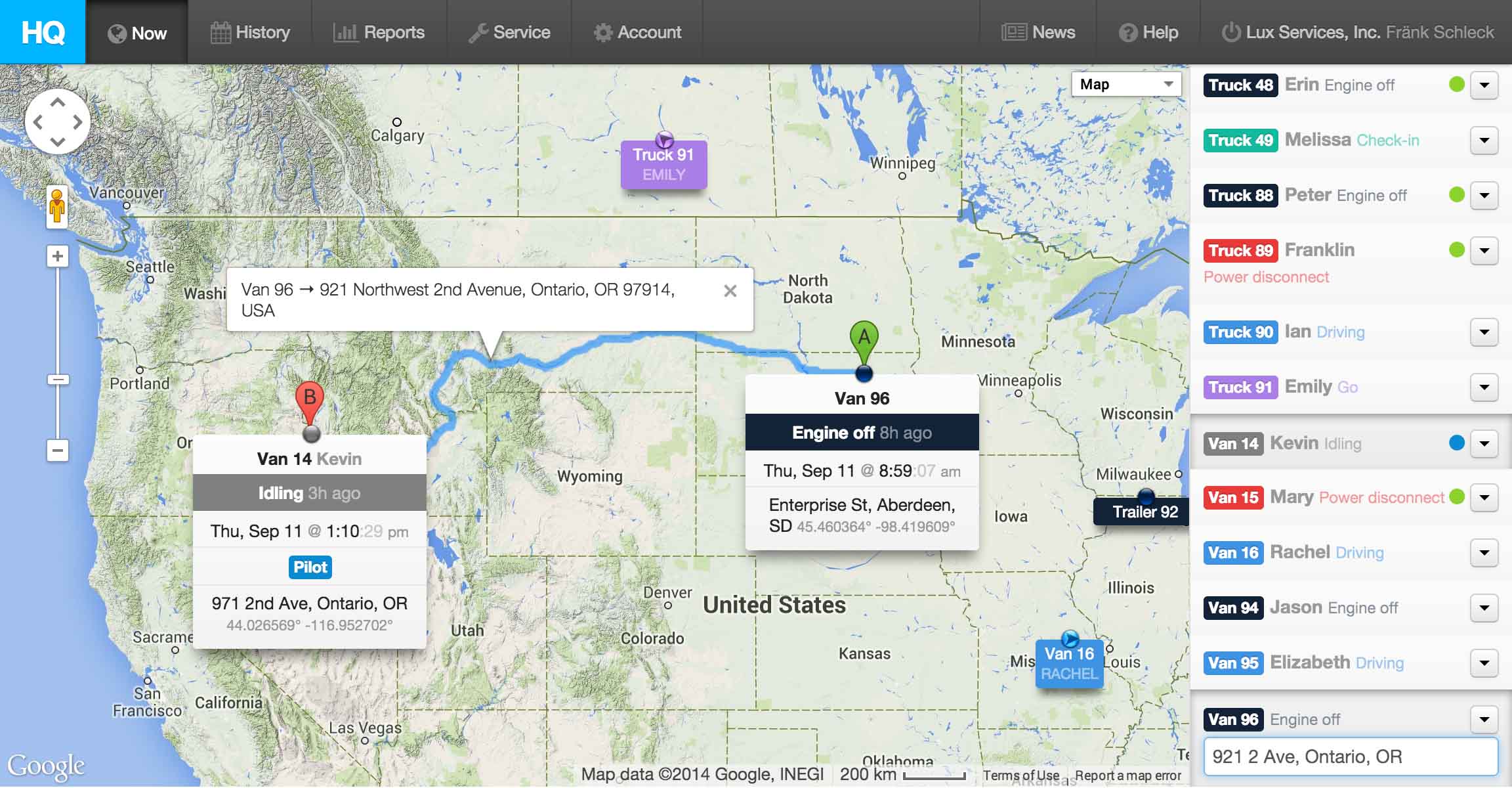The width and height of the screenshot is (1512, 788).
Task: Toggle Truck 89 Franklin's status indicator
Action: (x=1458, y=250)
